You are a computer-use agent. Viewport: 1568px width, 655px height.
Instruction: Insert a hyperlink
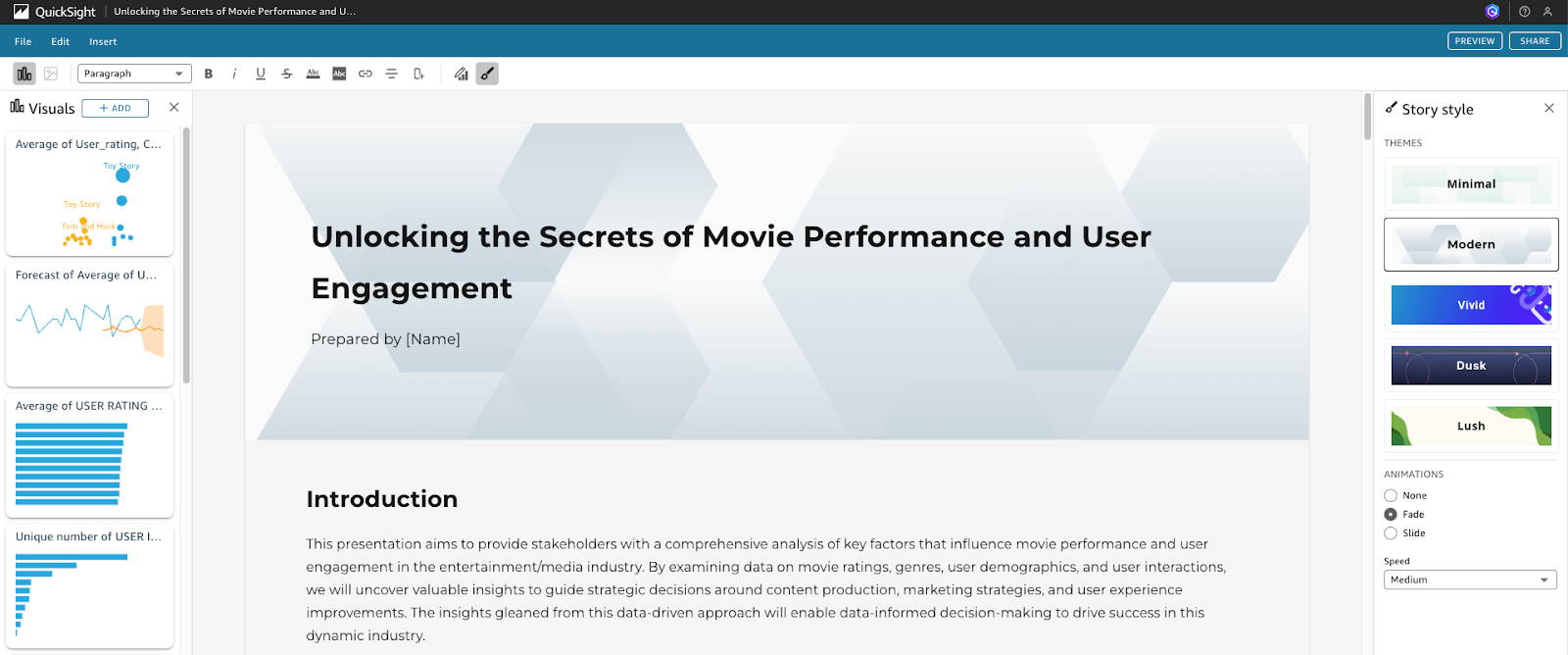click(366, 74)
